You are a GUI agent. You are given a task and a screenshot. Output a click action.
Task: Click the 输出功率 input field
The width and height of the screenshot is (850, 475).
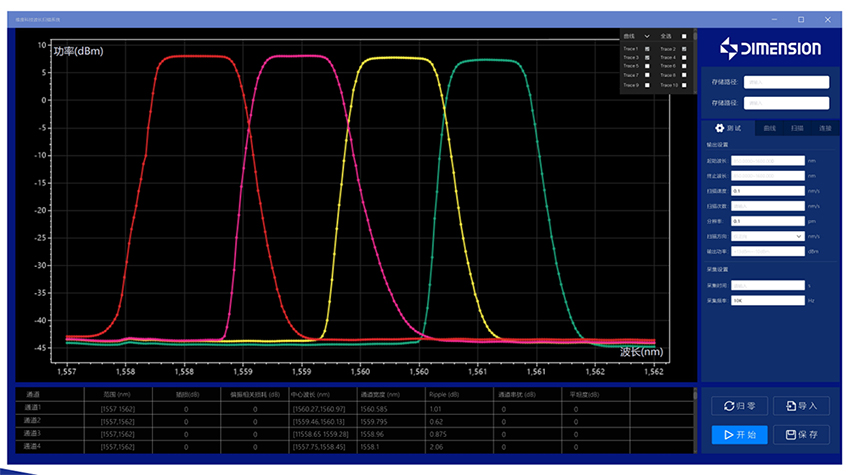tap(768, 251)
